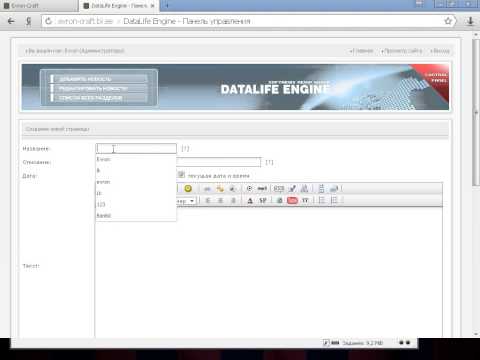Click the align center icon

click(x=220, y=200)
